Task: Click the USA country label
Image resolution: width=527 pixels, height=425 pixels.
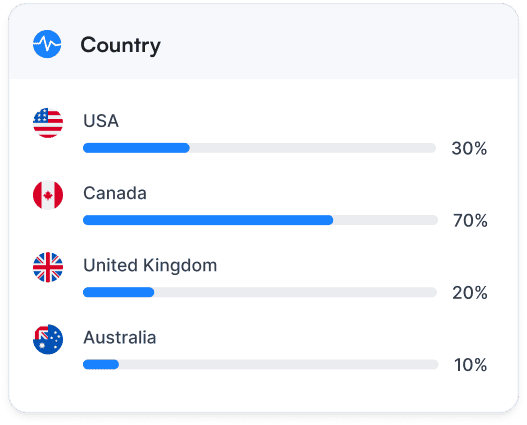Action: click(101, 121)
